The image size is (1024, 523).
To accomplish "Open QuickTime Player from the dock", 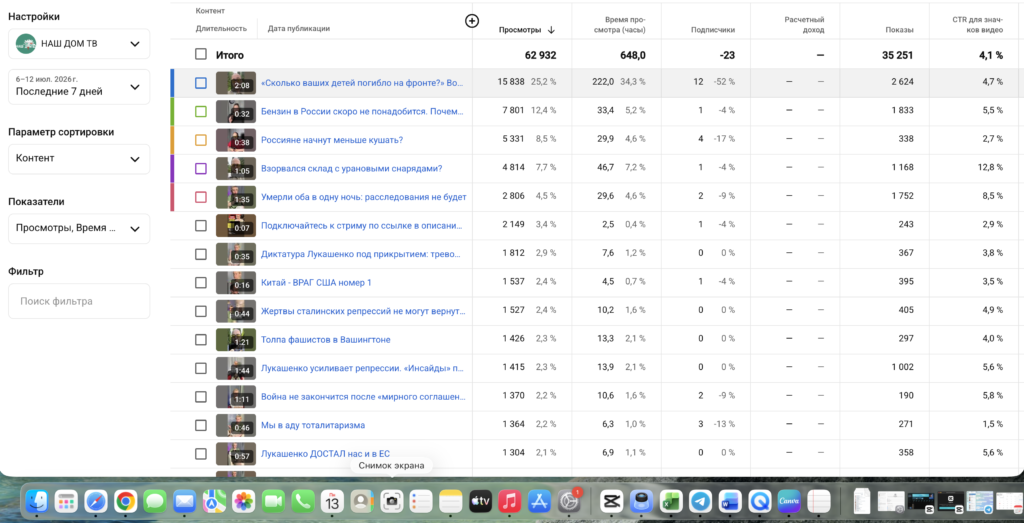I will (x=760, y=501).
